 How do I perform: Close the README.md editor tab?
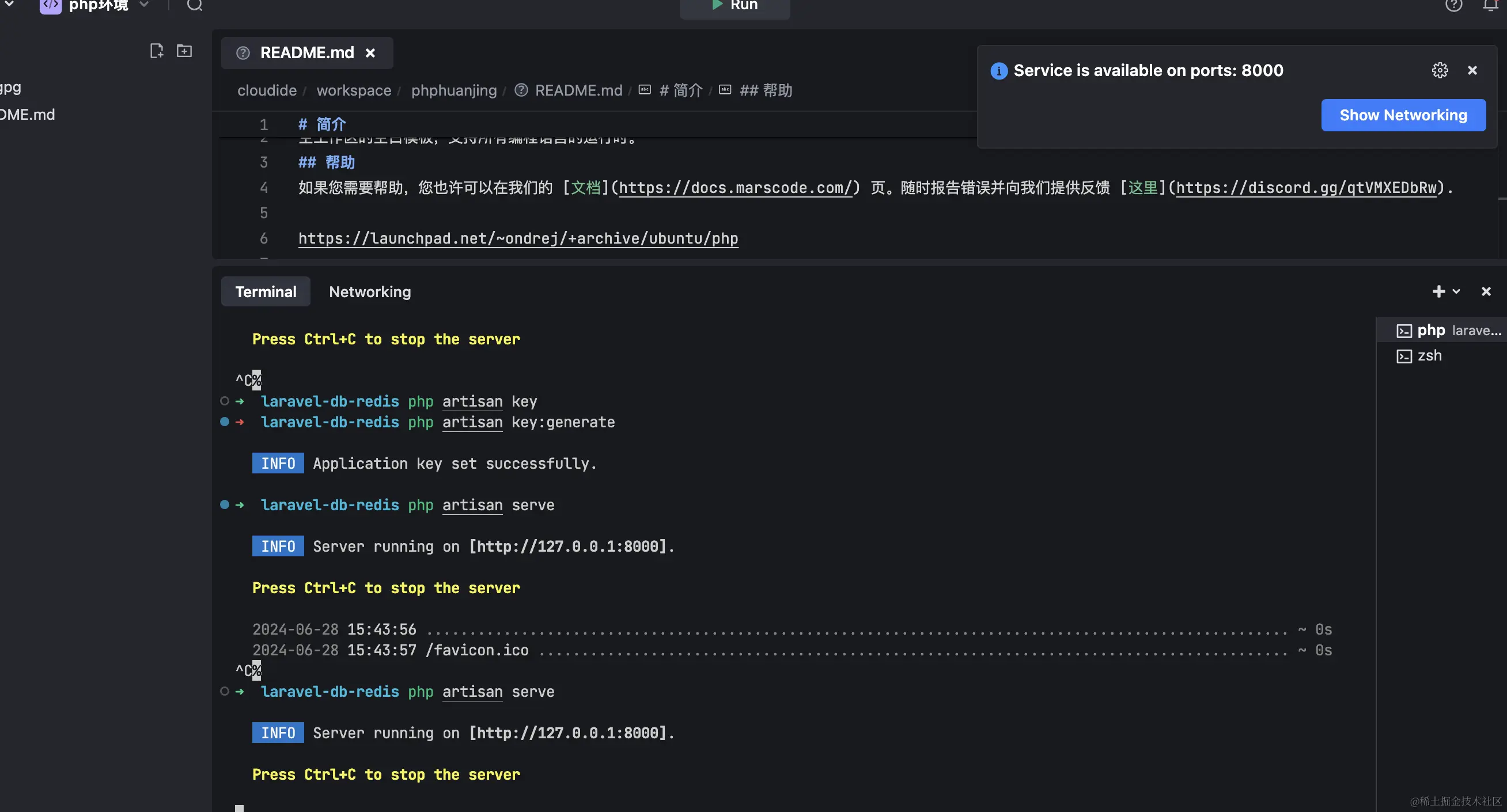click(x=370, y=53)
